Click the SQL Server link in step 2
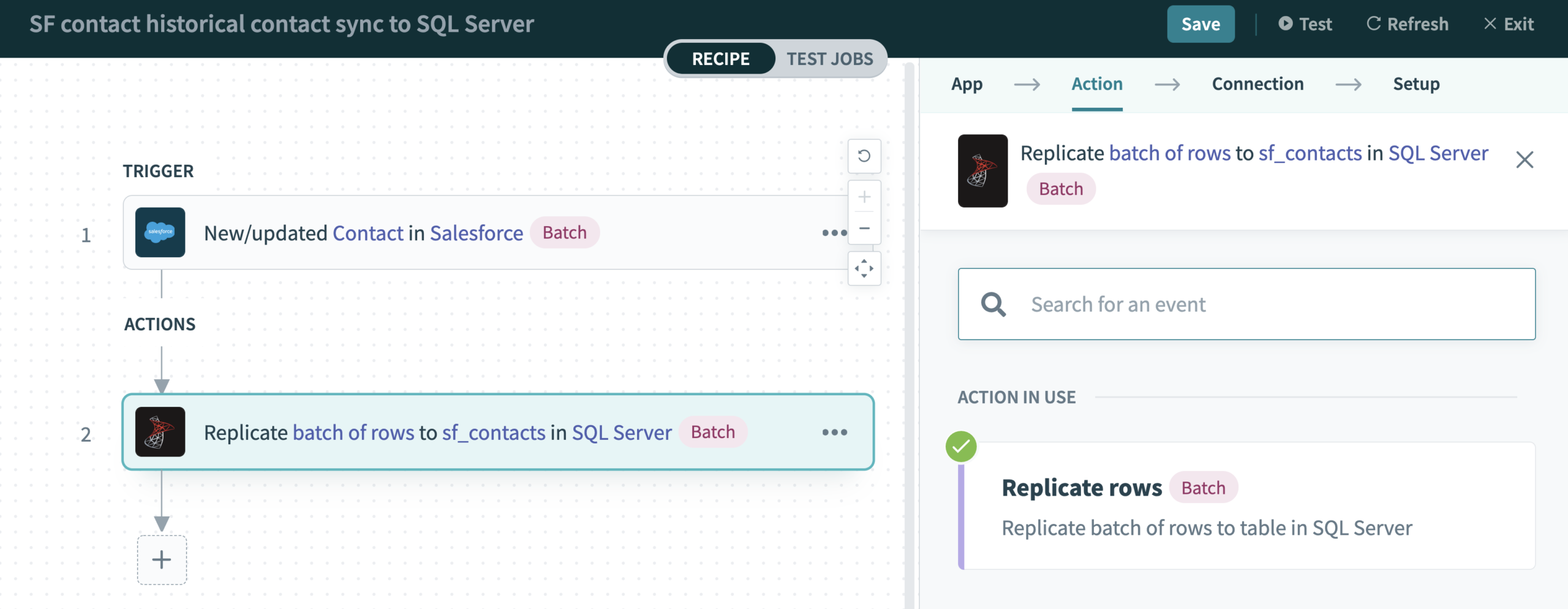 pos(622,433)
